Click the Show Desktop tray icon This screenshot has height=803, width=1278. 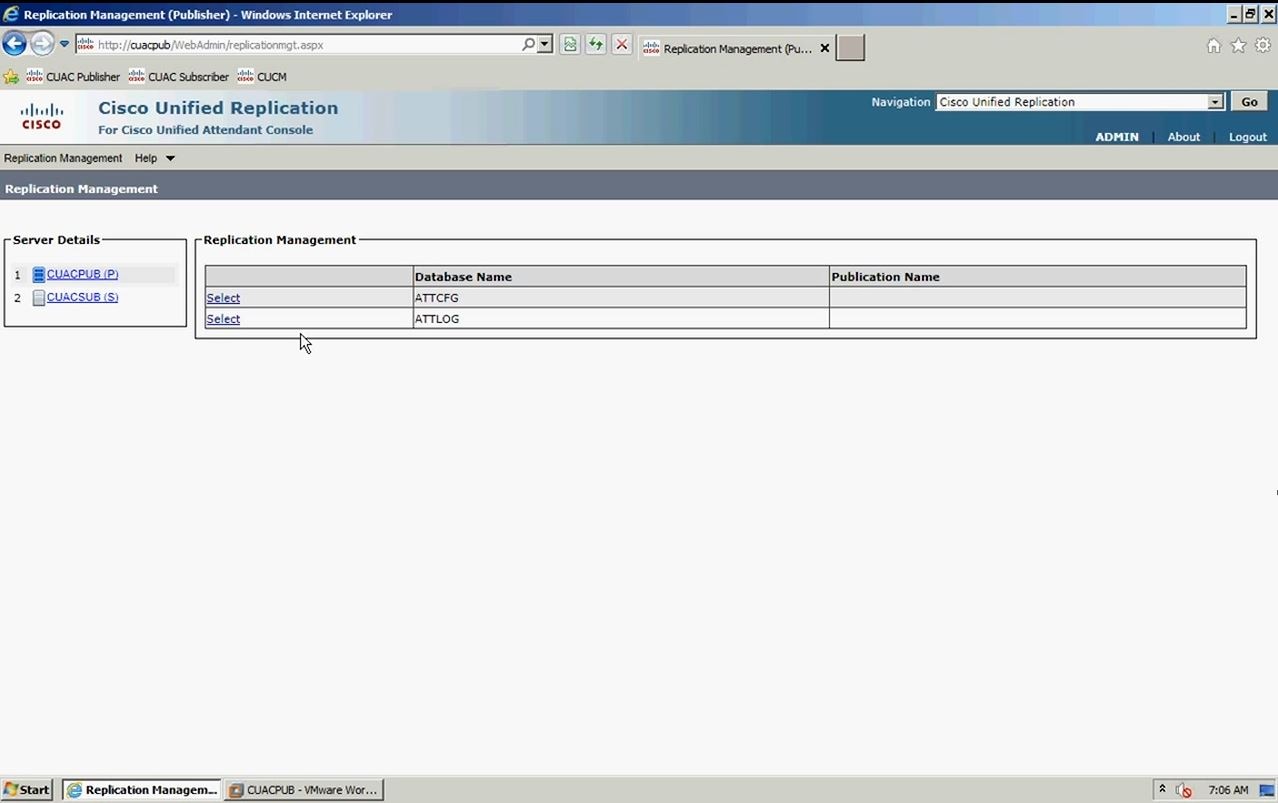pyautogui.click(x=1267, y=790)
